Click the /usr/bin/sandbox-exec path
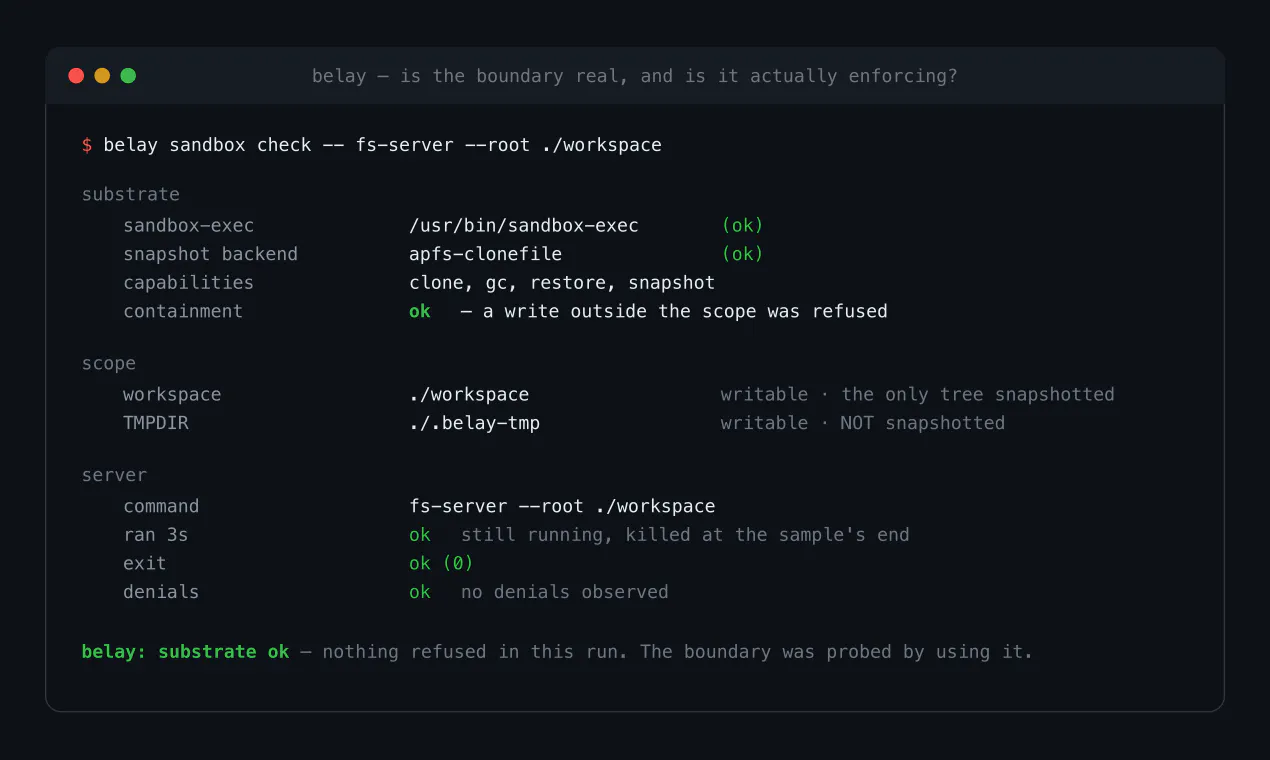This screenshot has height=760, width=1270. pyautogui.click(x=524, y=226)
